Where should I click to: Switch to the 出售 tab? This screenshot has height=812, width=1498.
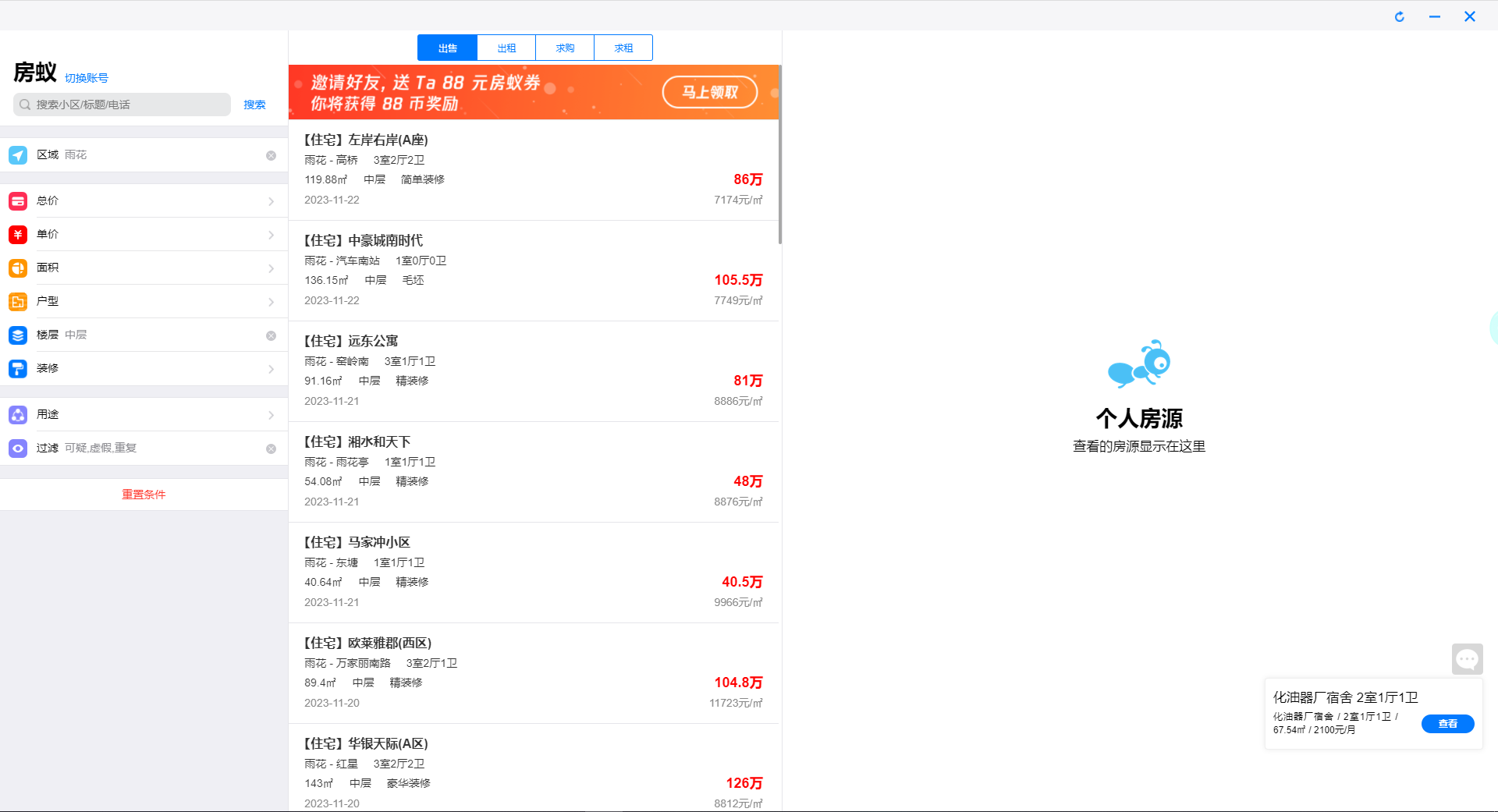tap(447, 48)
